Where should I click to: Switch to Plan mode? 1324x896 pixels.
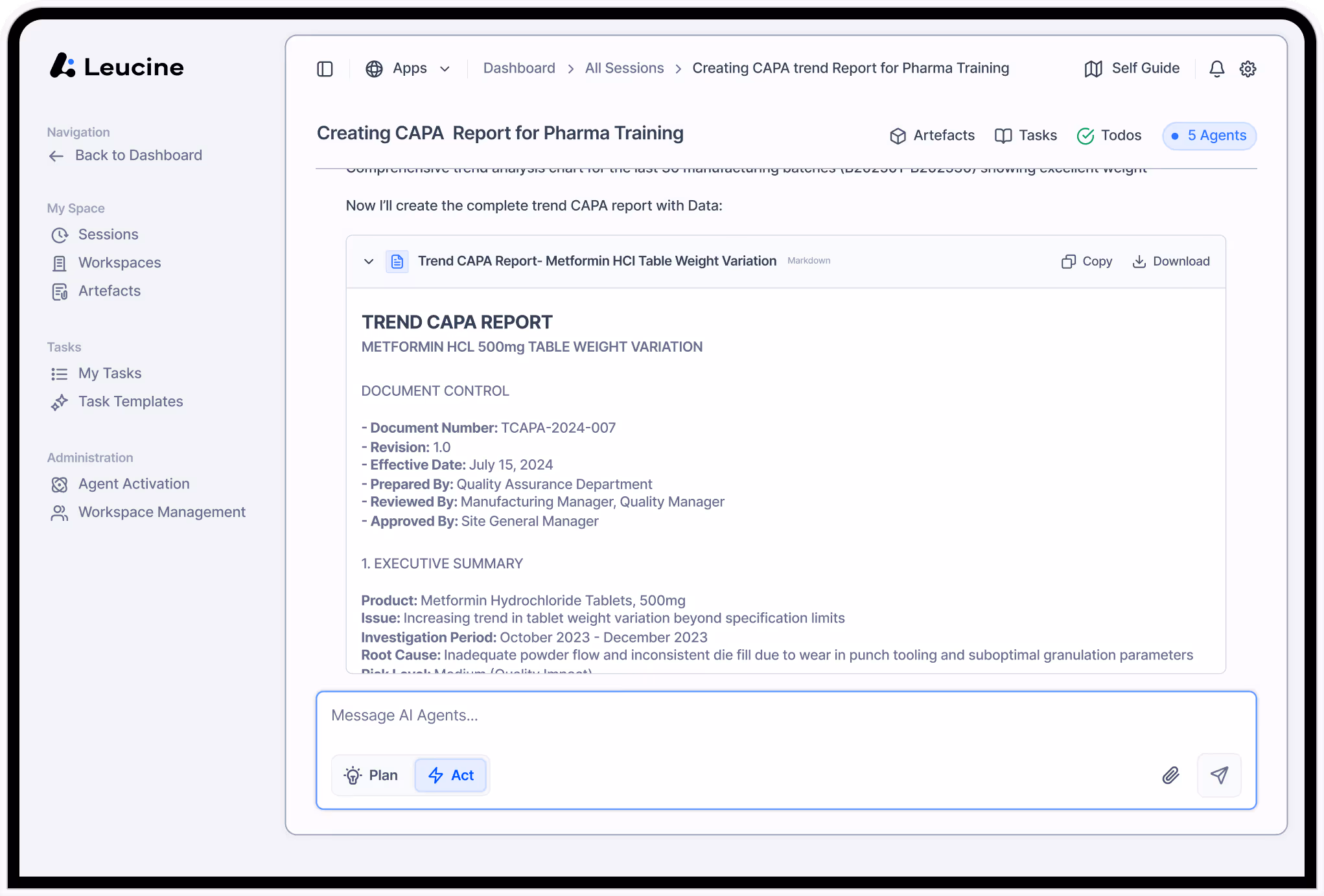(x=372, y=775)
